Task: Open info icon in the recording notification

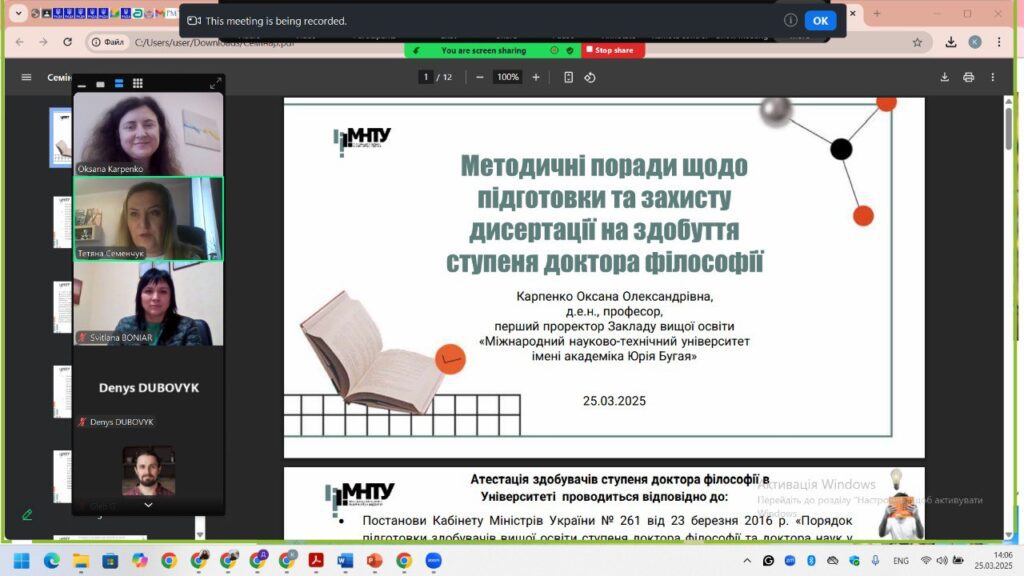Action: click(790, 21)
